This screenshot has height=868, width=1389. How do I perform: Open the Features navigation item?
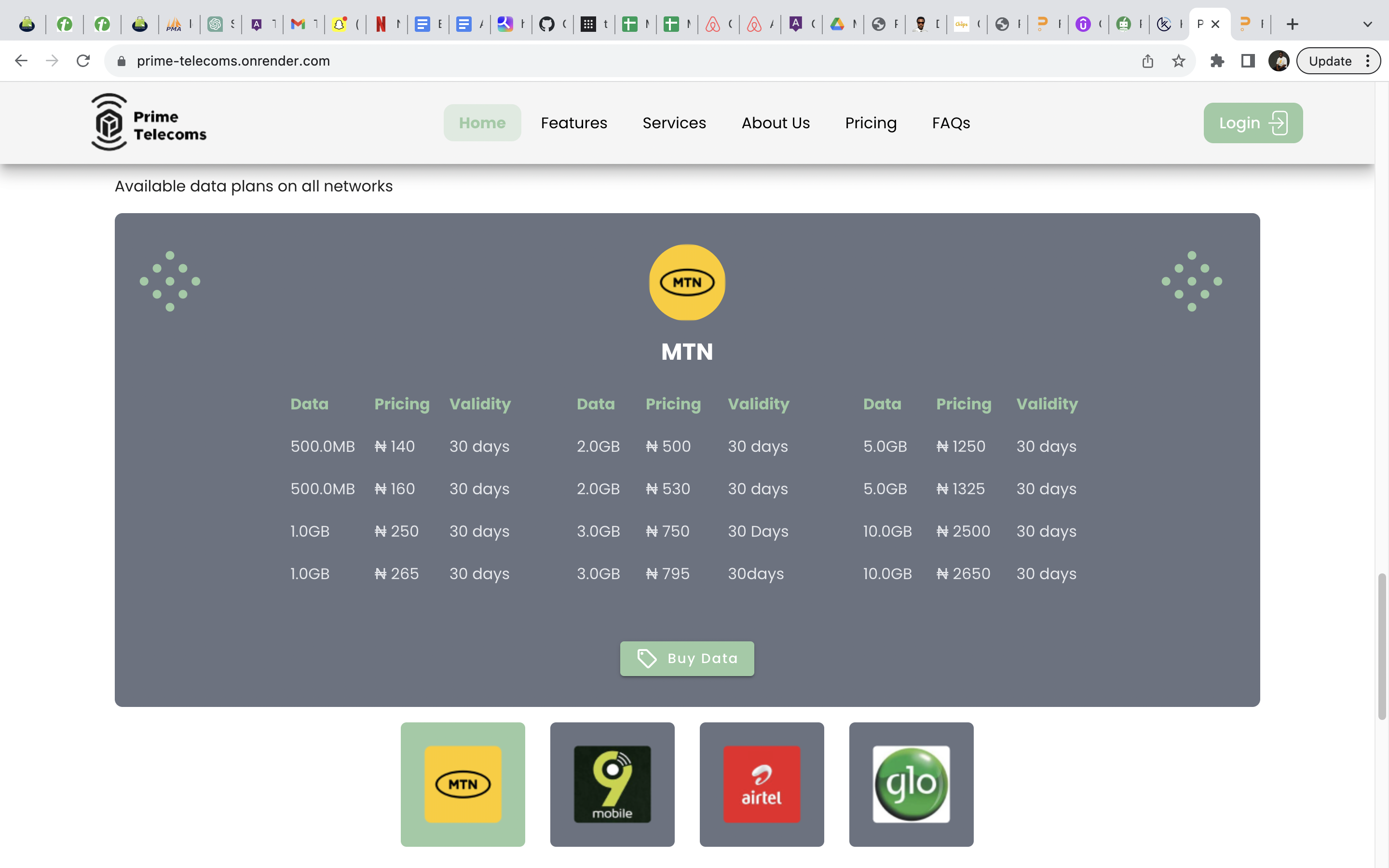[574, 122]
